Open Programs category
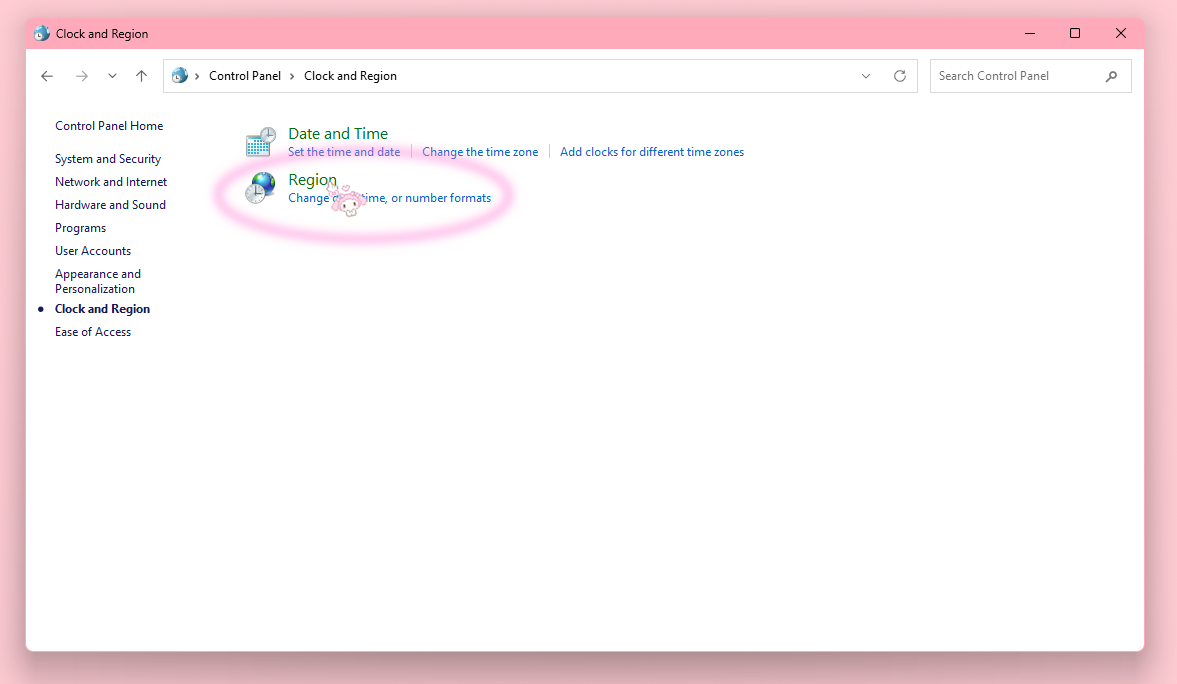 pos(80,228)
